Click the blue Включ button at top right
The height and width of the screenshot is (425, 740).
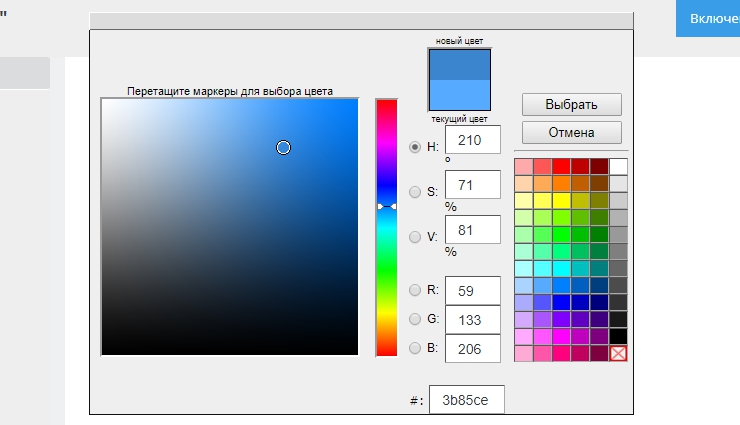pos(708,19)
